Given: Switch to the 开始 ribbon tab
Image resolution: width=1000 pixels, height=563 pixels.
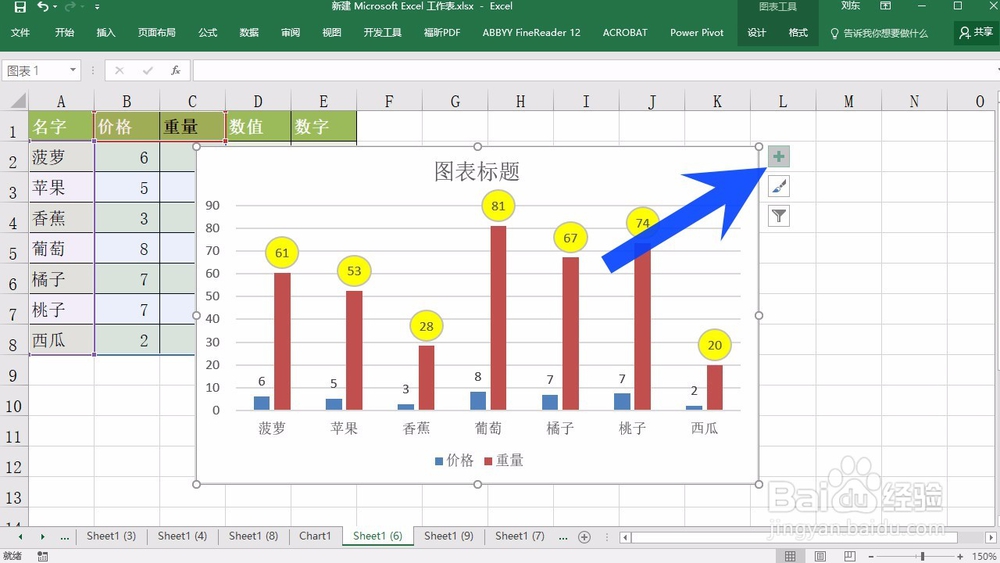Looking at the screenshot, I should click(64, 33).
